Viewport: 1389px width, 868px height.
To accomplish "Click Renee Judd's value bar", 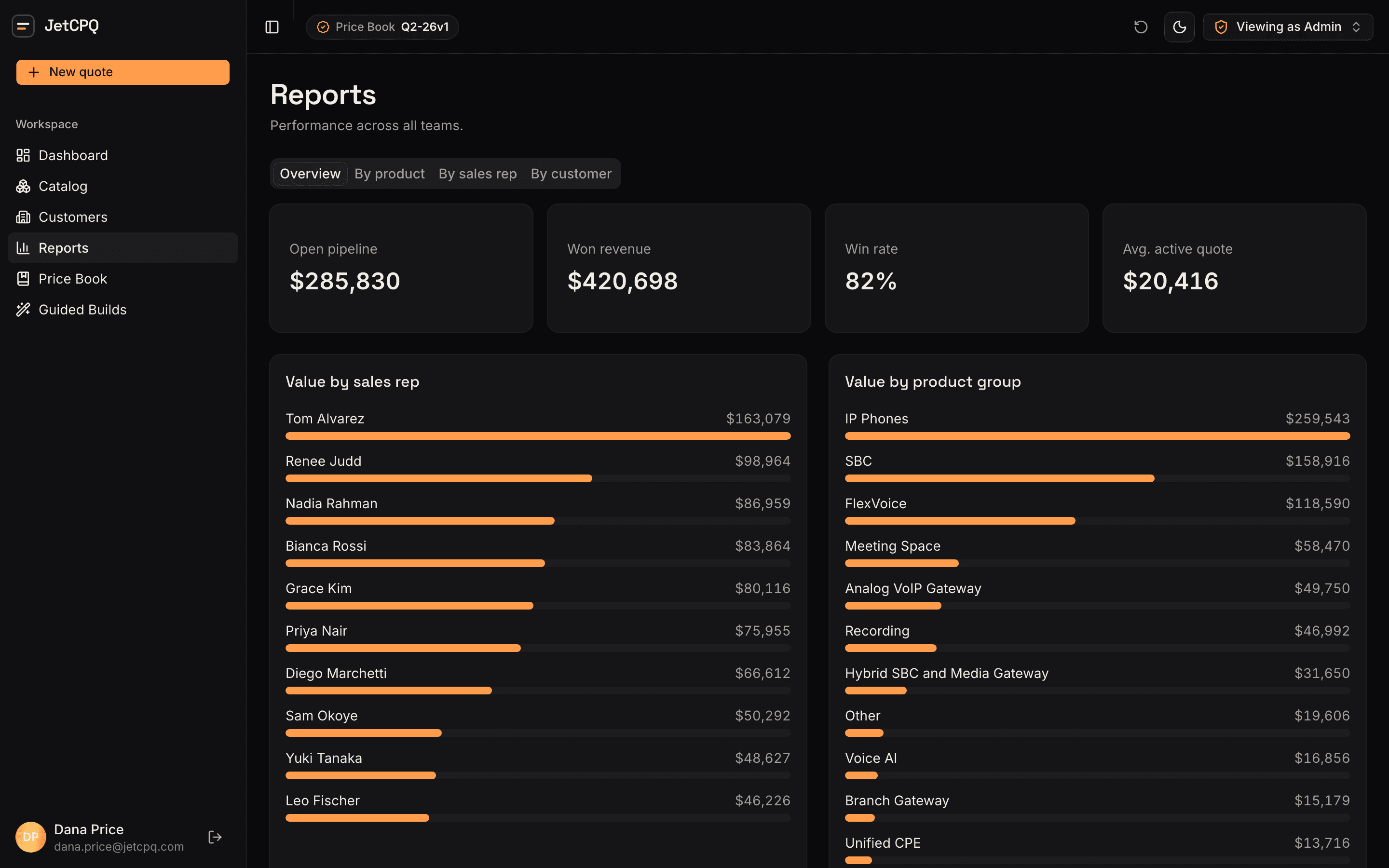I will 538,479.
